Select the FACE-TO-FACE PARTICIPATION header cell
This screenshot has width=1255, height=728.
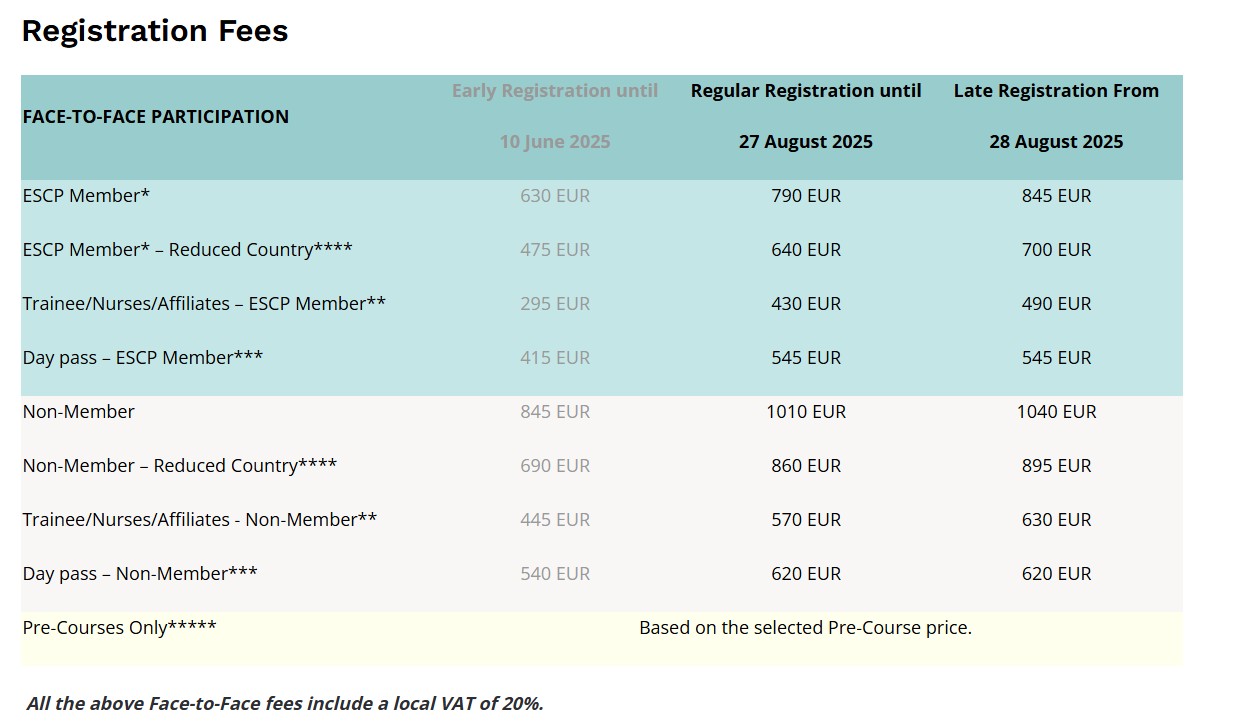point(156,117)
